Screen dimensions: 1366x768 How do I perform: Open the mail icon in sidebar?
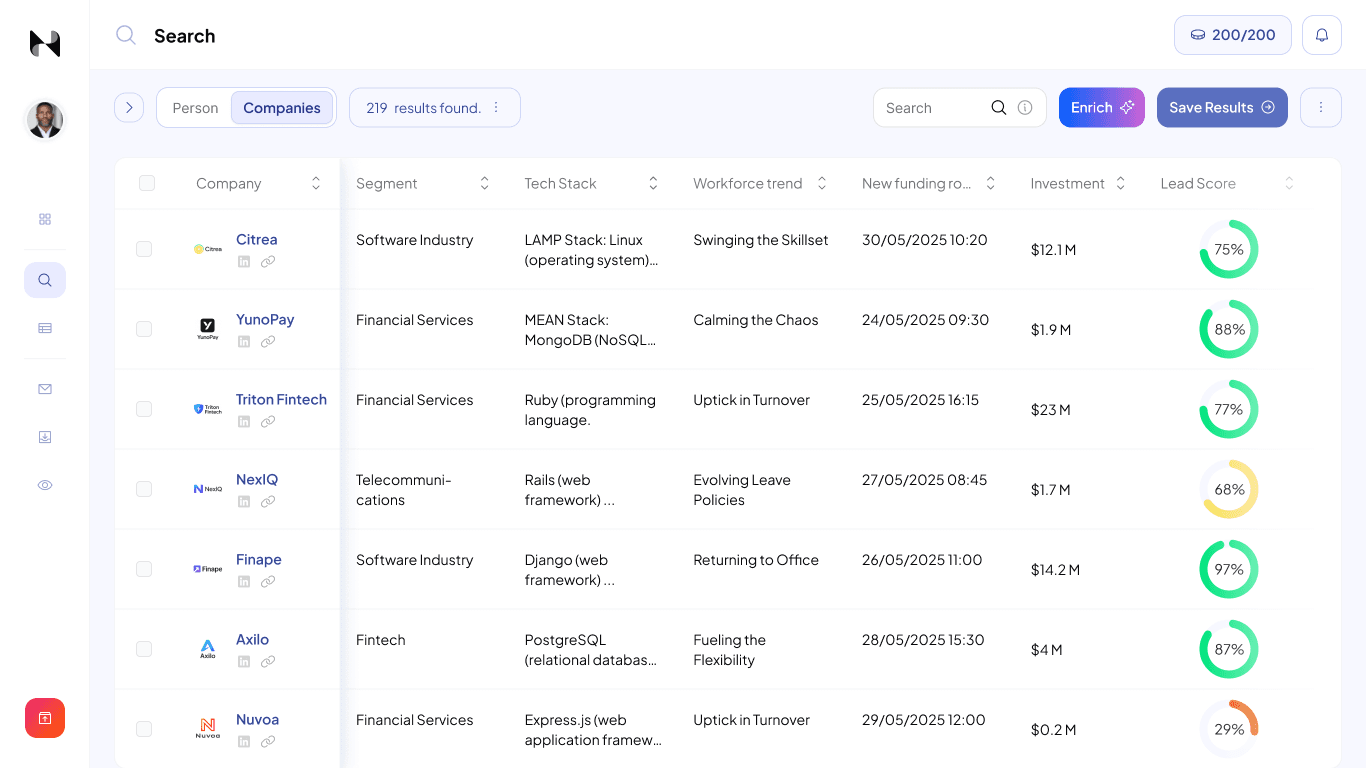(45, 389)
